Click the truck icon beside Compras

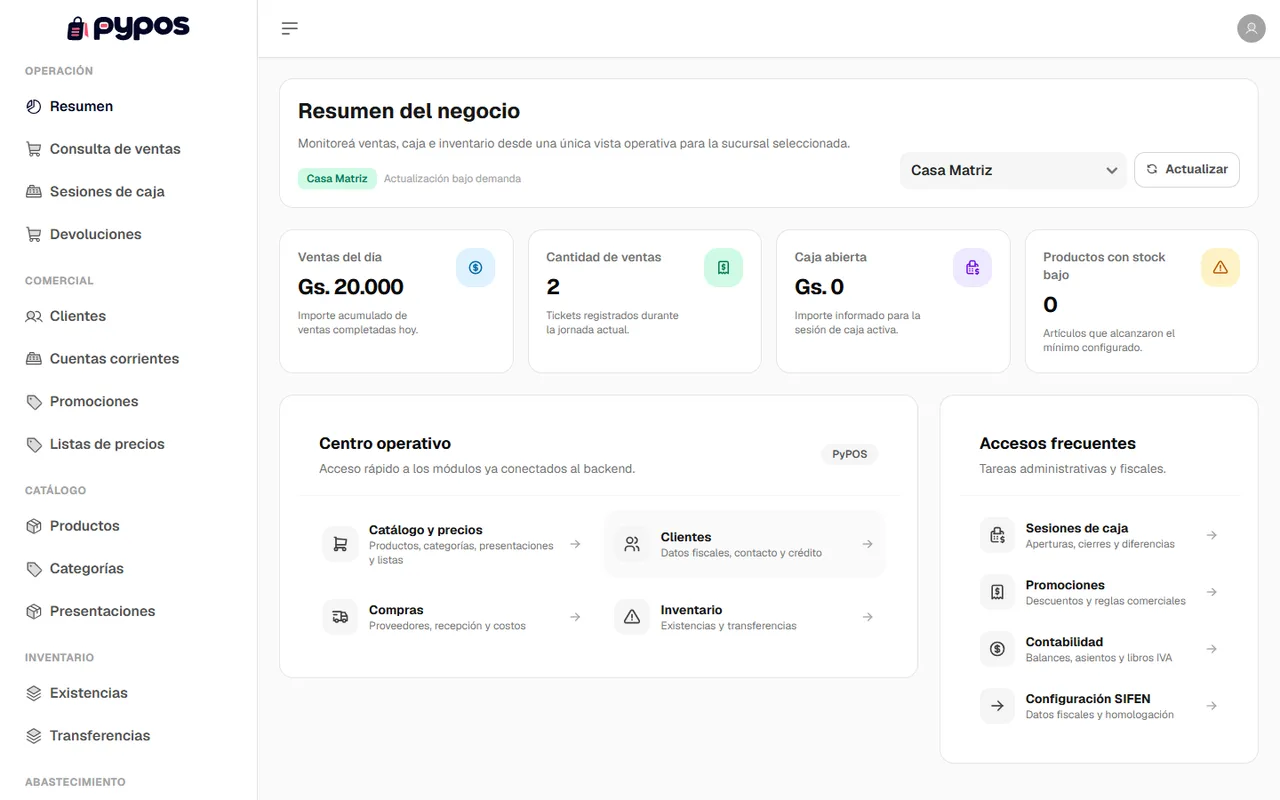(x=340, y=617)
